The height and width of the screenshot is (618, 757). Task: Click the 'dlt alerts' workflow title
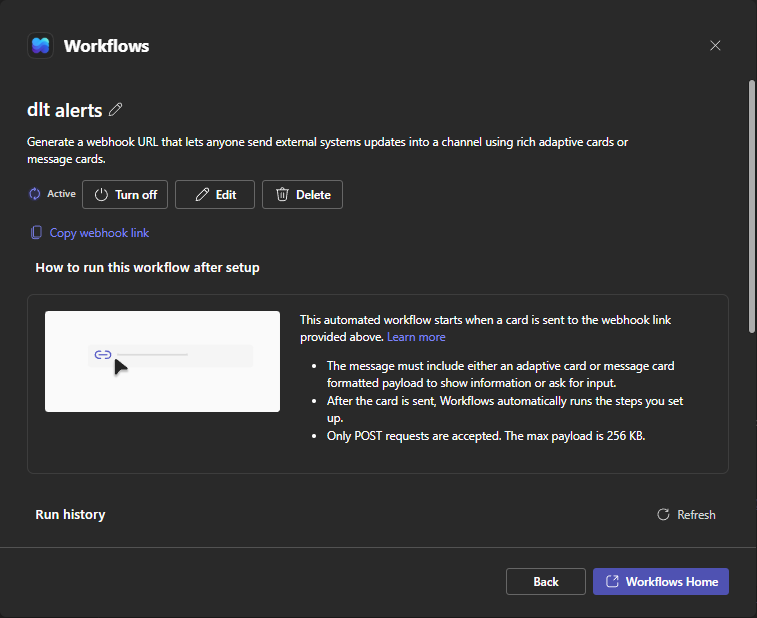pyautogui.click(x=65, y=110)
